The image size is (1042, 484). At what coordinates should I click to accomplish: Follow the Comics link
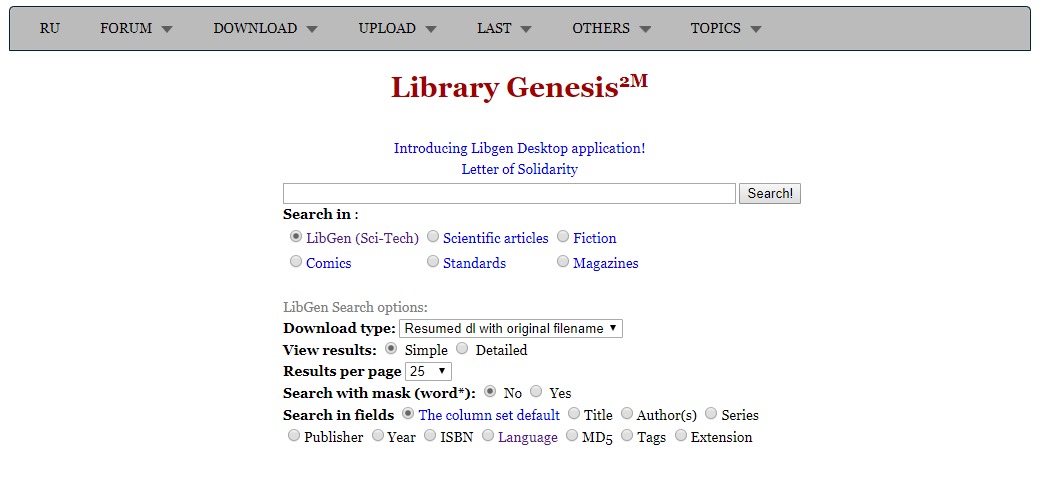point(328,263)
